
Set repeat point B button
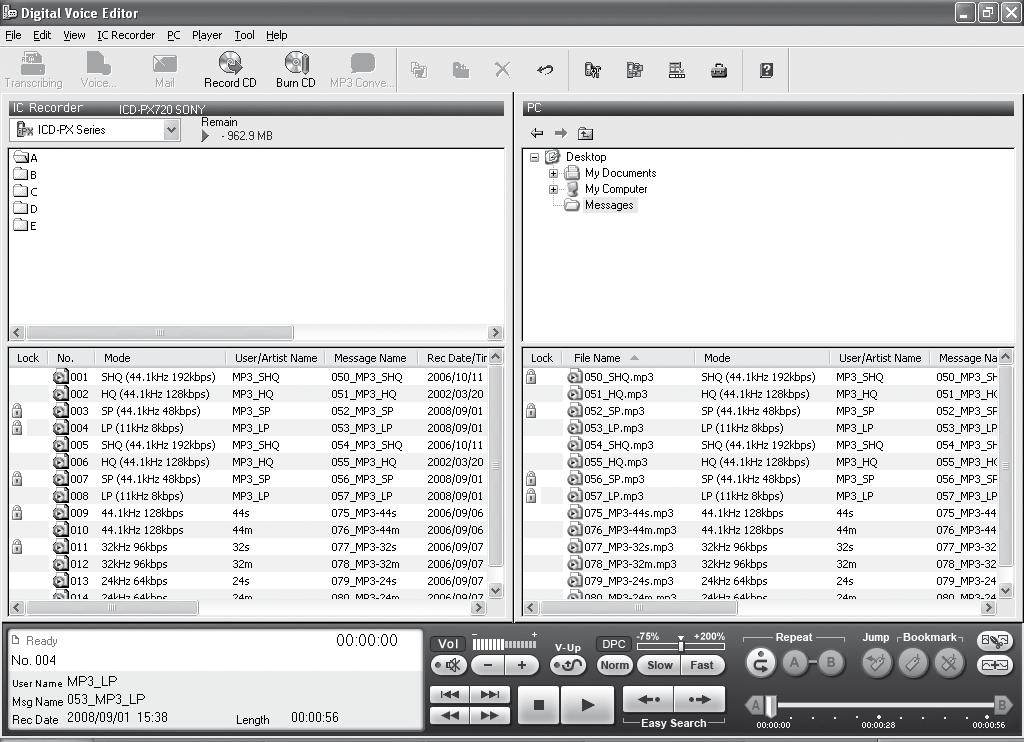pos(831,663)
